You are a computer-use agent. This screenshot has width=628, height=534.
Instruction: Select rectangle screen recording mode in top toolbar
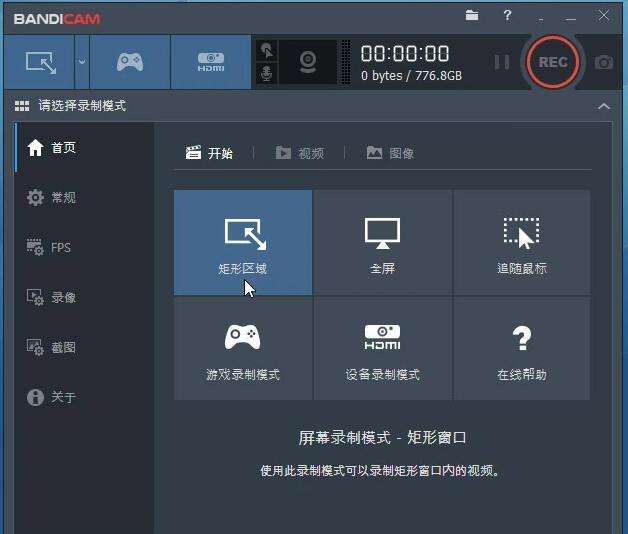(39, 62)
